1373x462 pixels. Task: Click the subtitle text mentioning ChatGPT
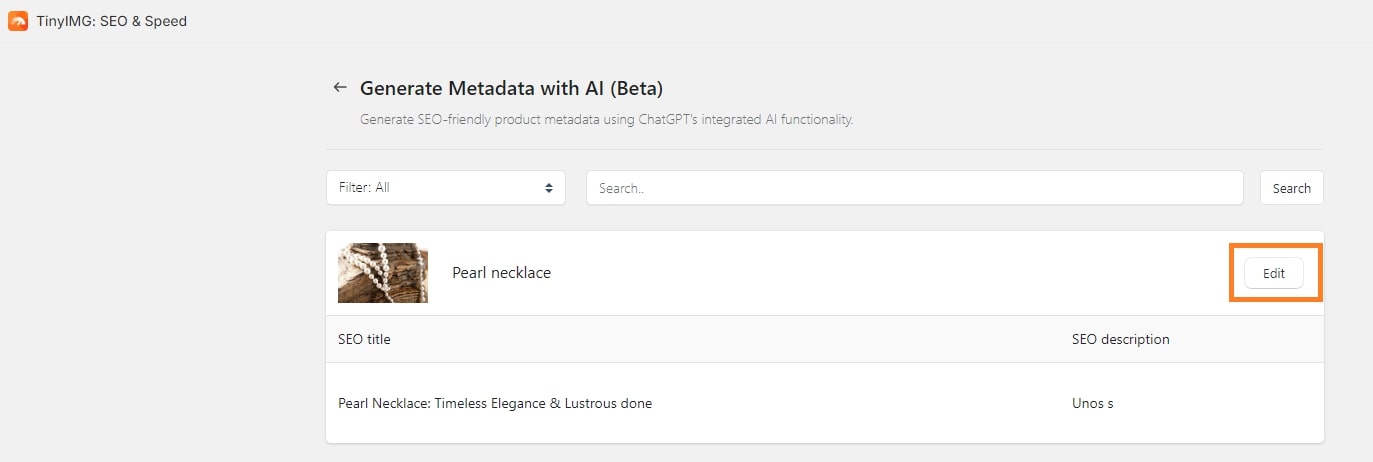pyautogui.click(x=606, y=120)
